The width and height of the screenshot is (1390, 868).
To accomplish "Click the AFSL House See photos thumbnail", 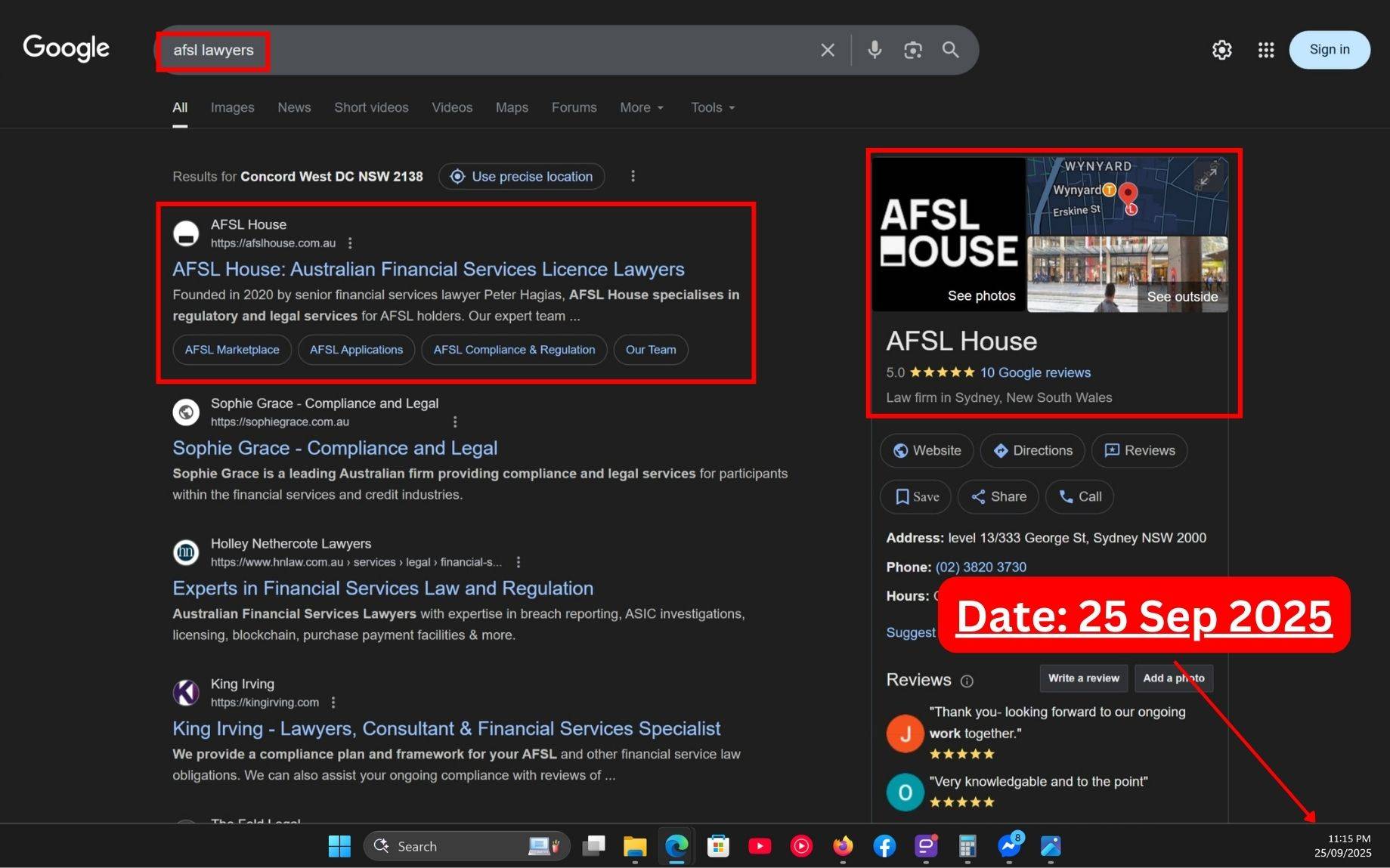I will pos(949,234).
